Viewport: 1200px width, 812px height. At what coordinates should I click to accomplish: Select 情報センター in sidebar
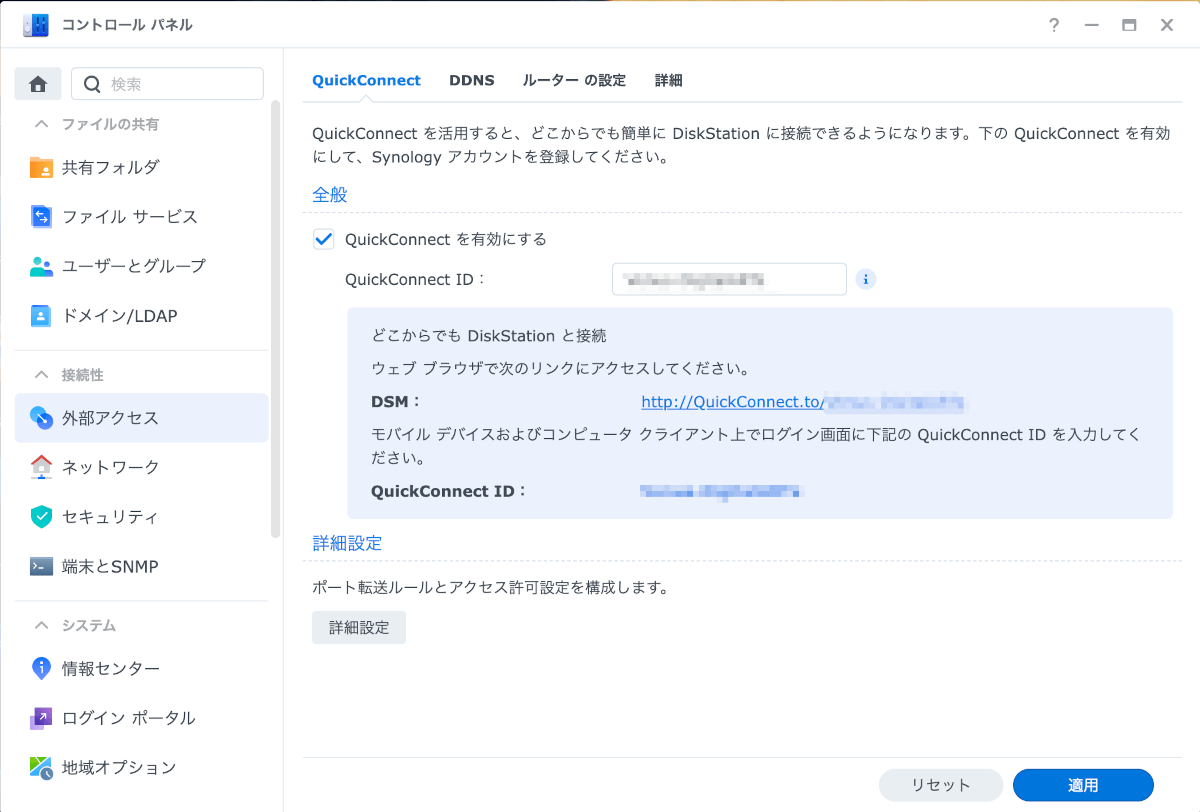coord(141,668)
